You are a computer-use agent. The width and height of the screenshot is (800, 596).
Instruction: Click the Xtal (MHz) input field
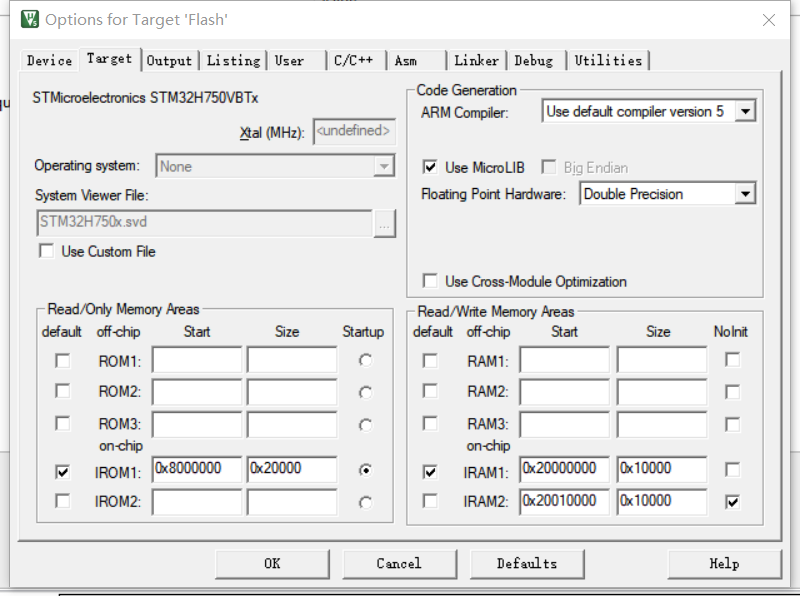(354, 132)
